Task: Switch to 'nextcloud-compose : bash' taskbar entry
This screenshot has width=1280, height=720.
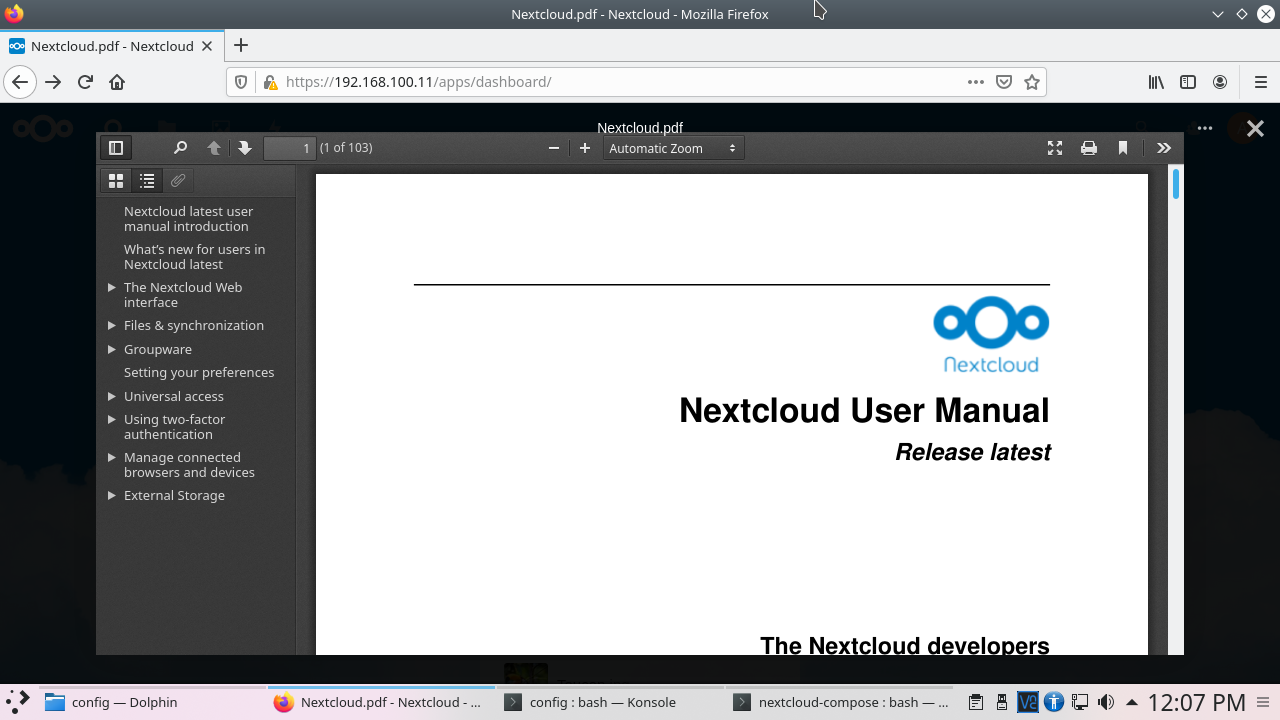Action: click(x=839, y=702)
